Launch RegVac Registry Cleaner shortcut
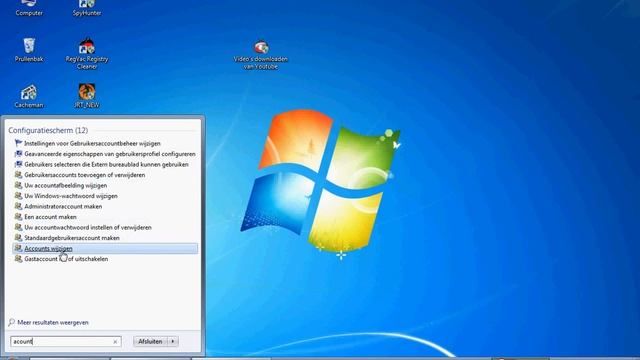640x360 pixels. [87, 53]
